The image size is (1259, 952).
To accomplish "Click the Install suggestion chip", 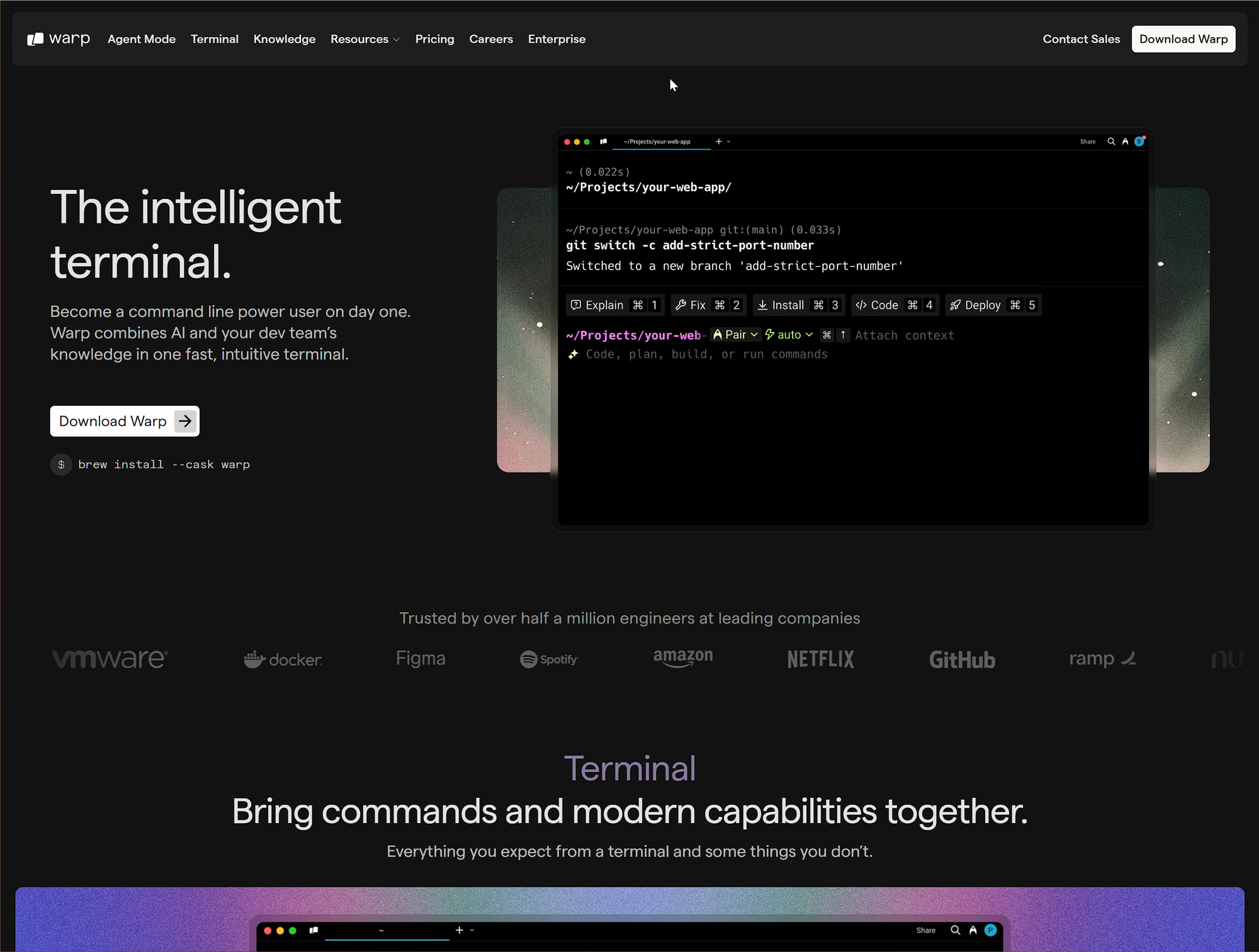I will pos(798,305).
